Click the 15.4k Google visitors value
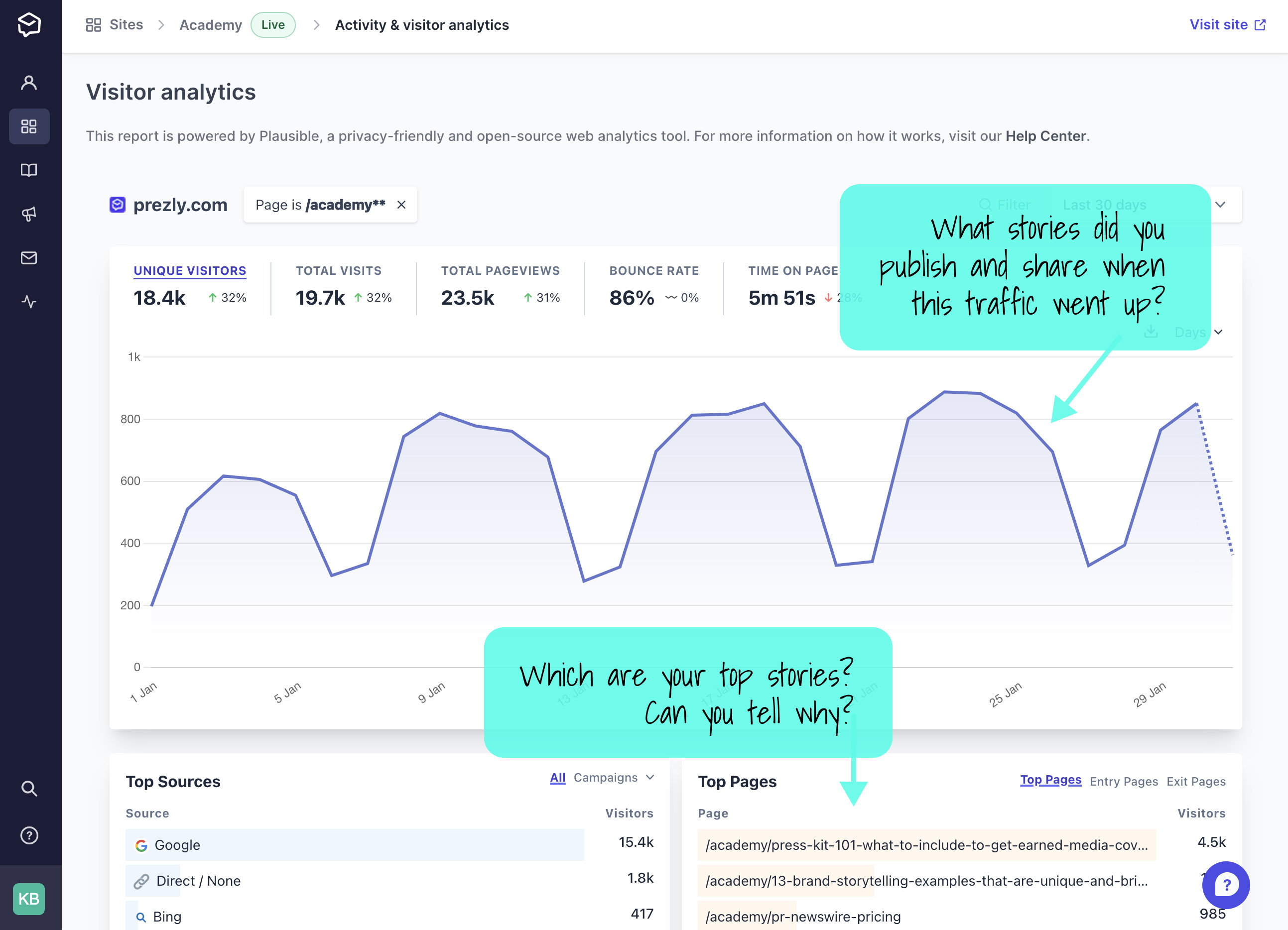Screen dimensions: 1288x930 636,842
